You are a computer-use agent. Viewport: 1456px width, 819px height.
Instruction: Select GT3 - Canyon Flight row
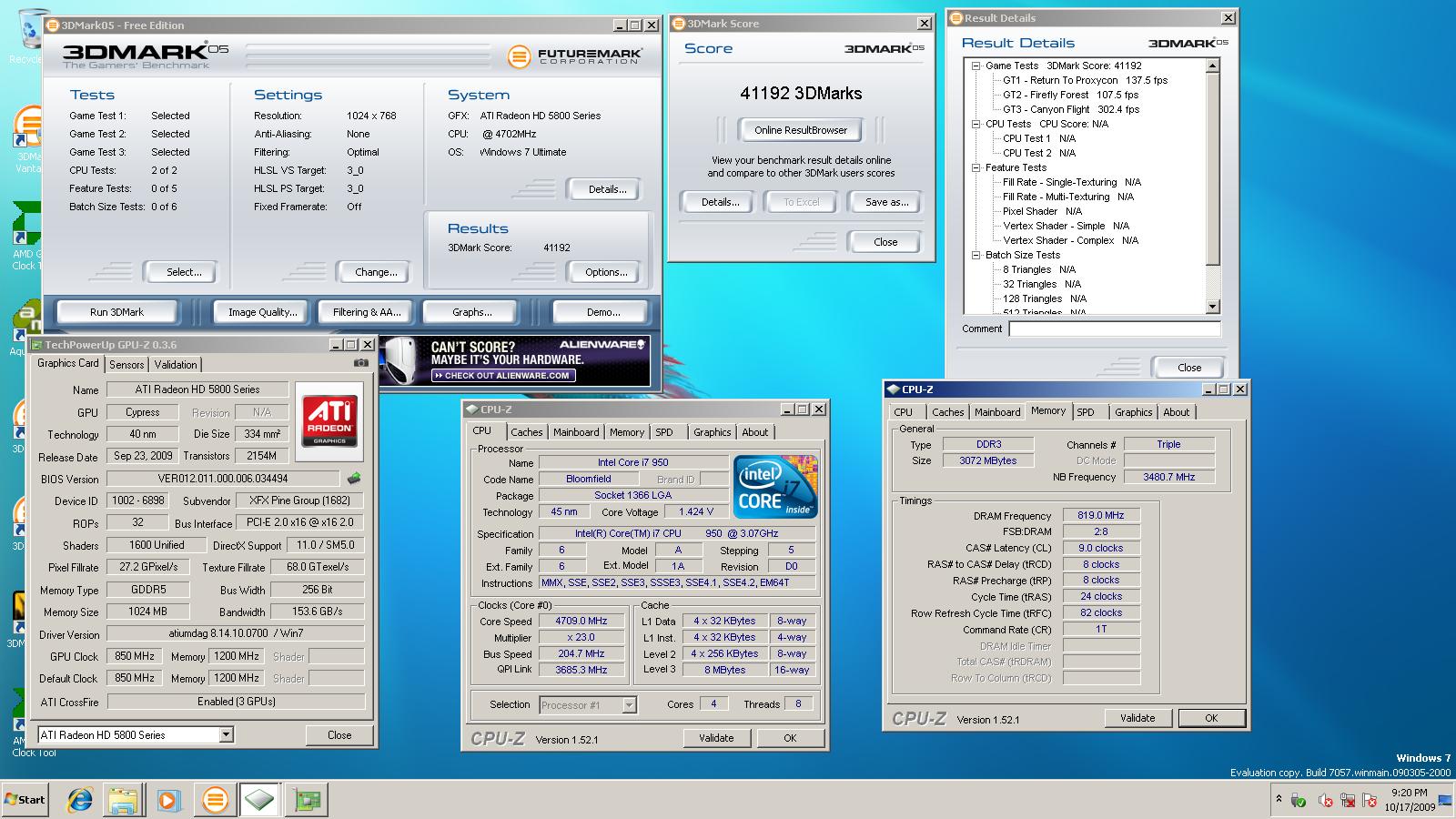pos(1071,109)
